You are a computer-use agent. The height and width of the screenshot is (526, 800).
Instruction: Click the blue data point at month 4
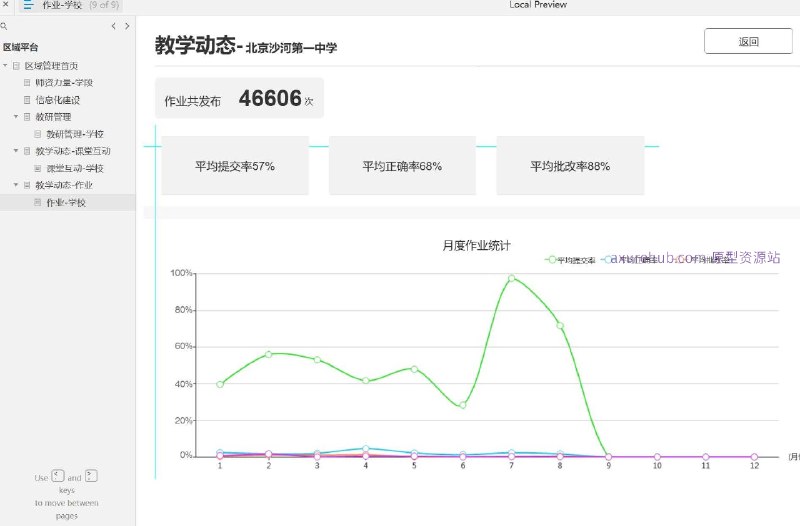[x=366, y=448]
